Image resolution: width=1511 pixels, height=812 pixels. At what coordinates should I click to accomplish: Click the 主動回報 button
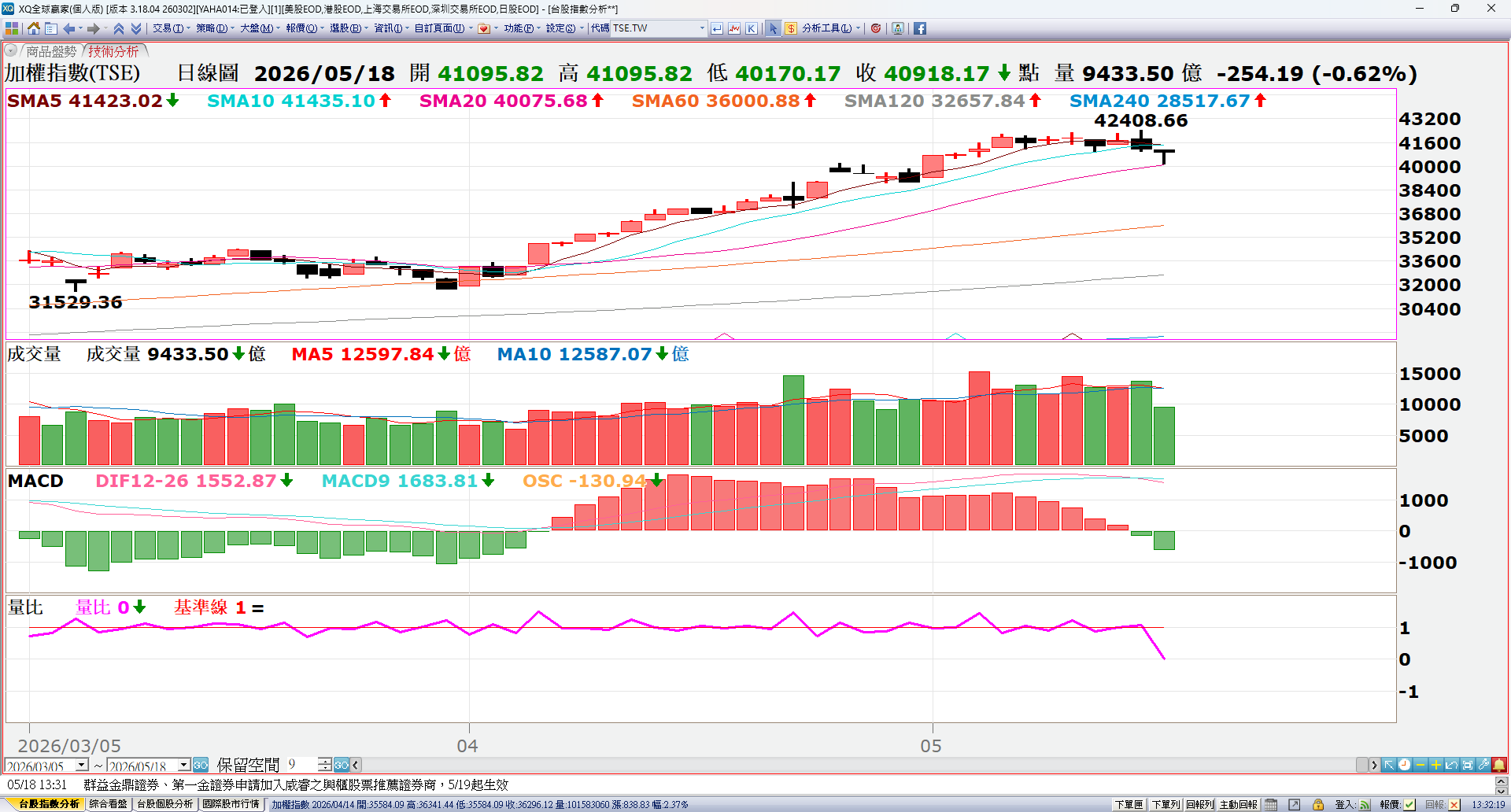[x=1239, y=804]
